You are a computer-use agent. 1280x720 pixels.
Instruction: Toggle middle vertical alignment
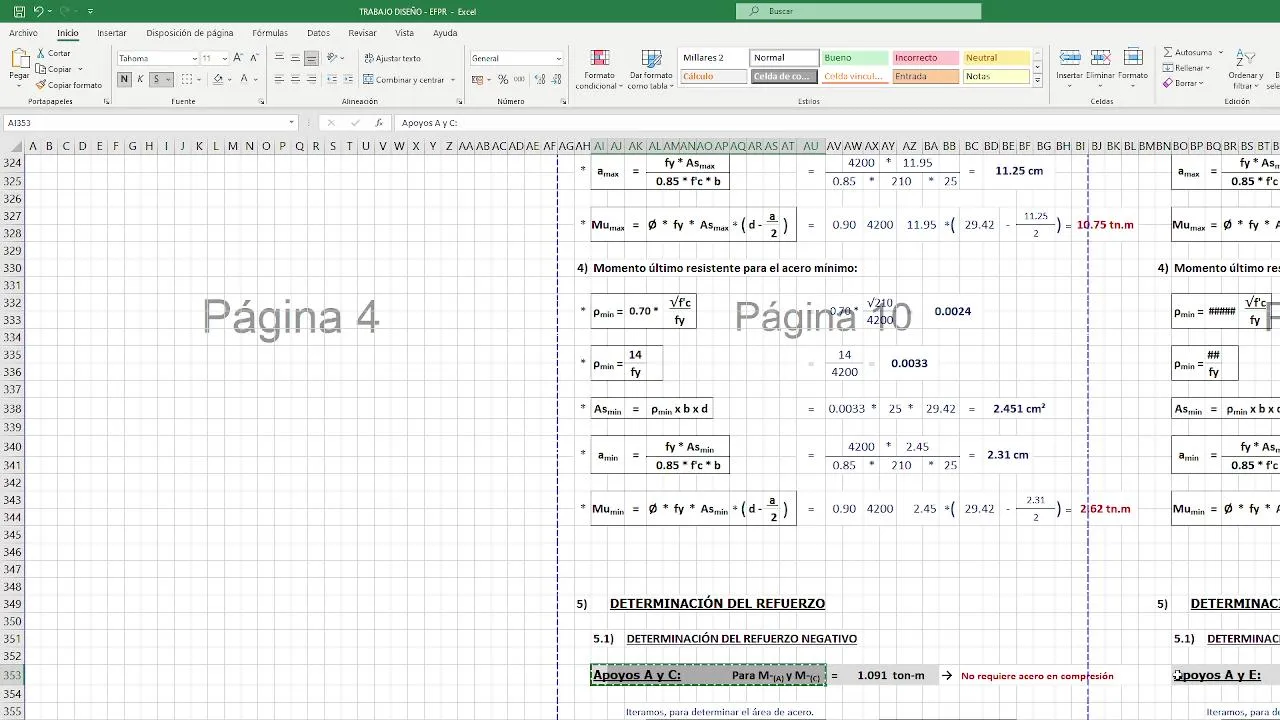295,58
